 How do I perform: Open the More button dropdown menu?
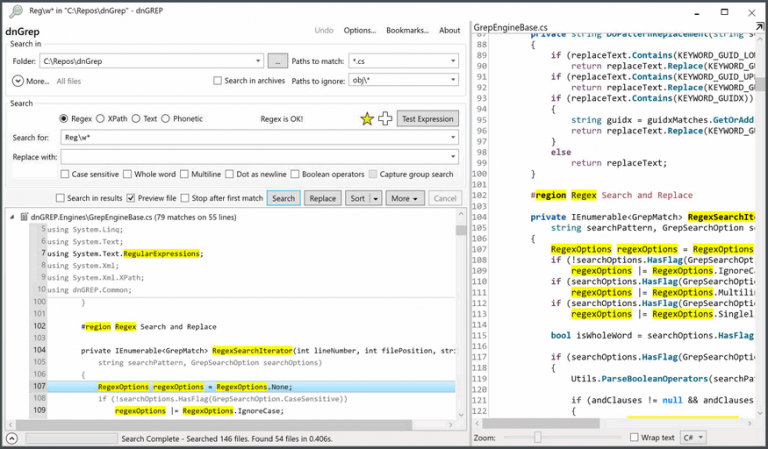point(405,198)
